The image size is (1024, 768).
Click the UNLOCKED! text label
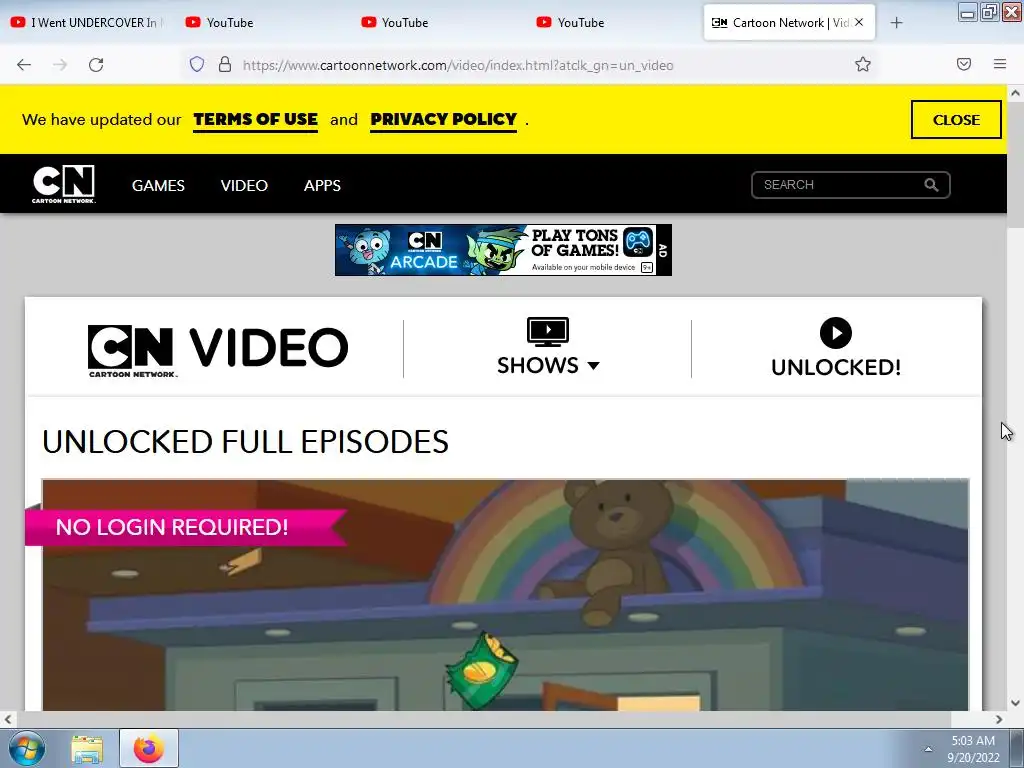pyautogui.click(x=836, y=367)
